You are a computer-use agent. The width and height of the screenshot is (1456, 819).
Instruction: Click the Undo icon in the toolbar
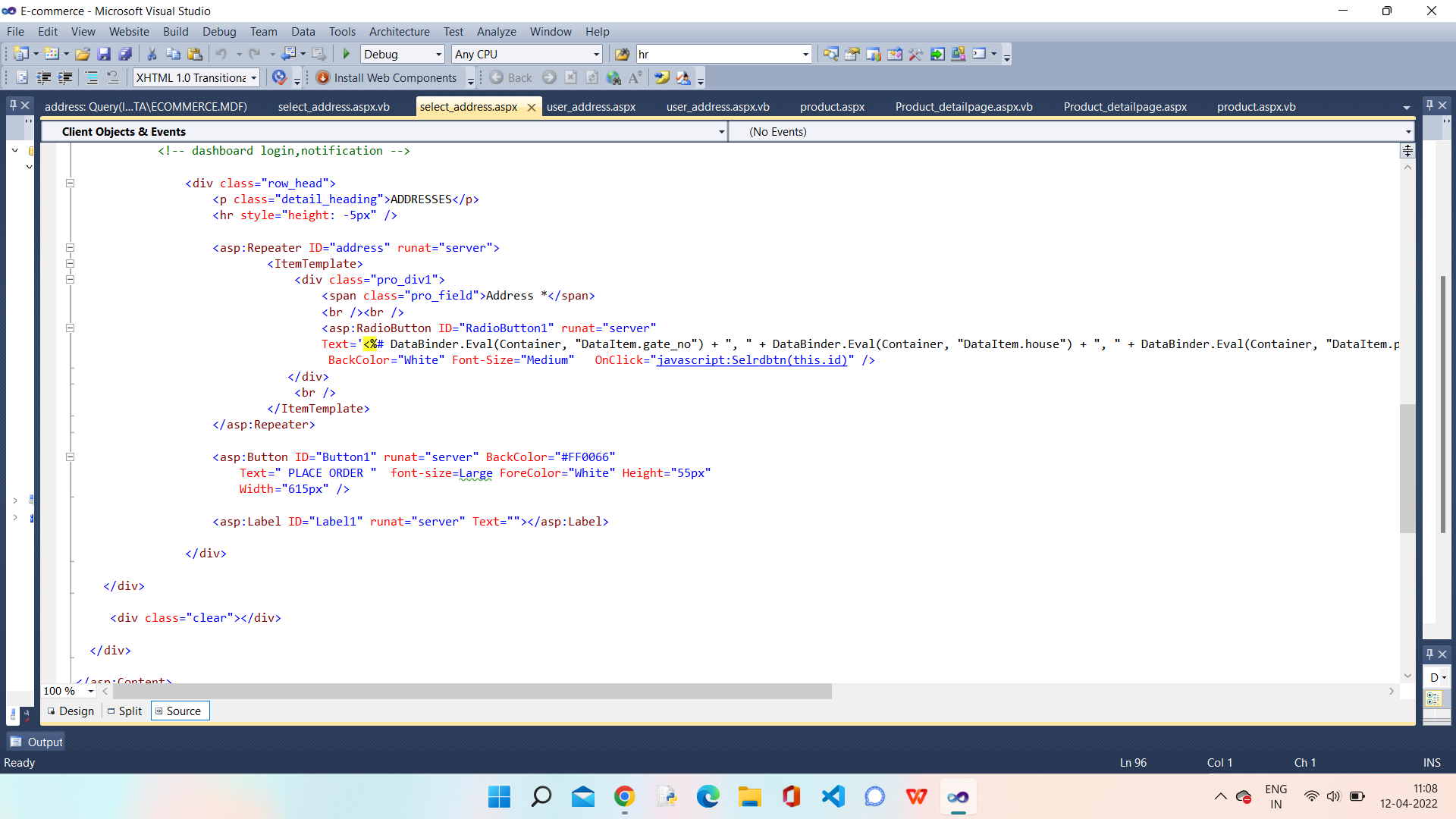pos(221,53)
